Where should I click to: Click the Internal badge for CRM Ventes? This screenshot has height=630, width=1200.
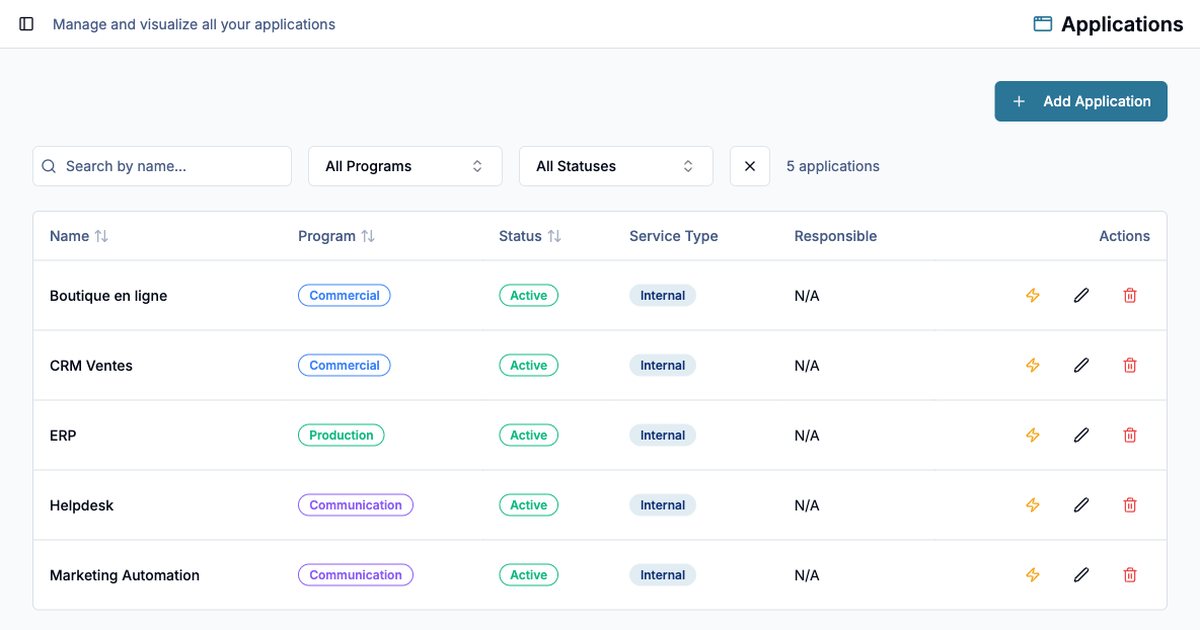(663, 365)
